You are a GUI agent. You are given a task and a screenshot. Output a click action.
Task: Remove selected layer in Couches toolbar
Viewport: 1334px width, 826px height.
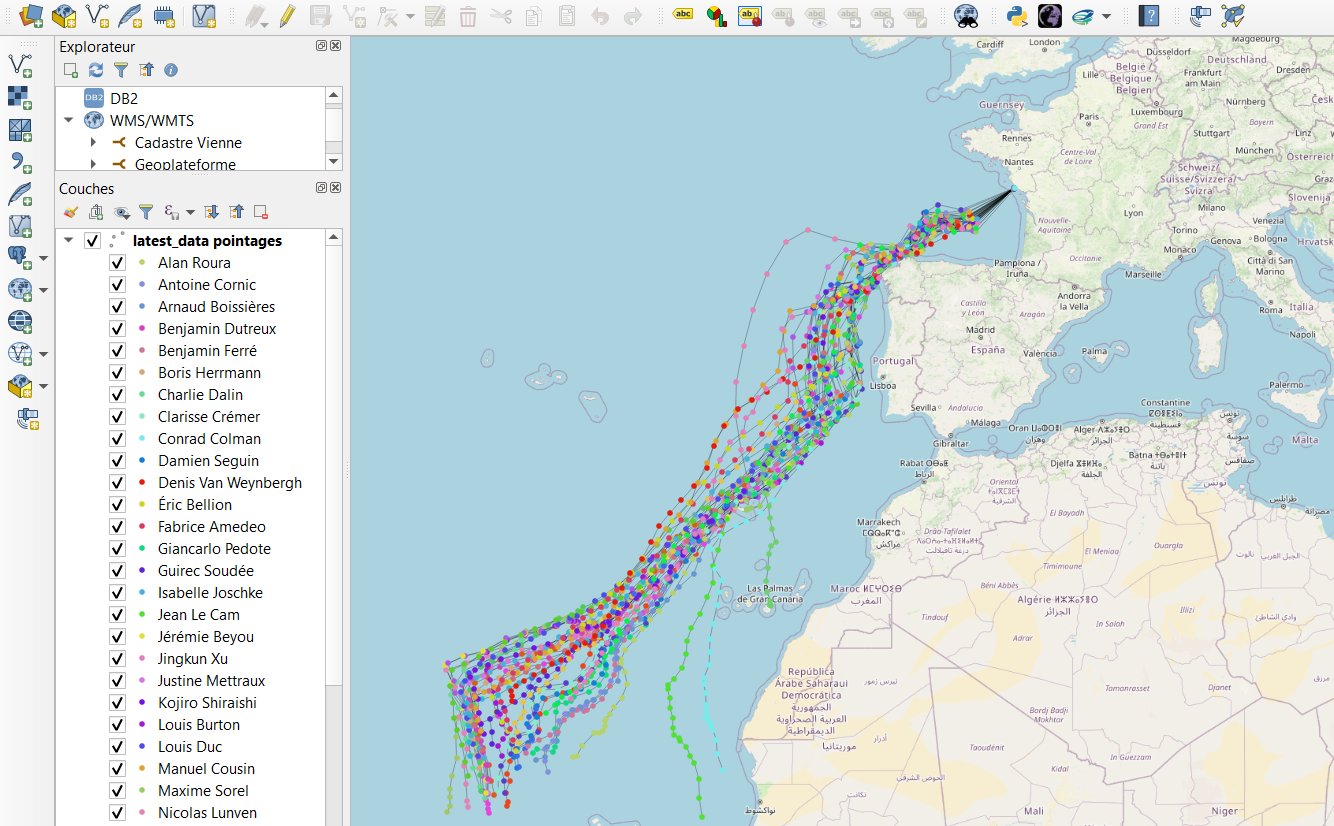pos(261,212)
